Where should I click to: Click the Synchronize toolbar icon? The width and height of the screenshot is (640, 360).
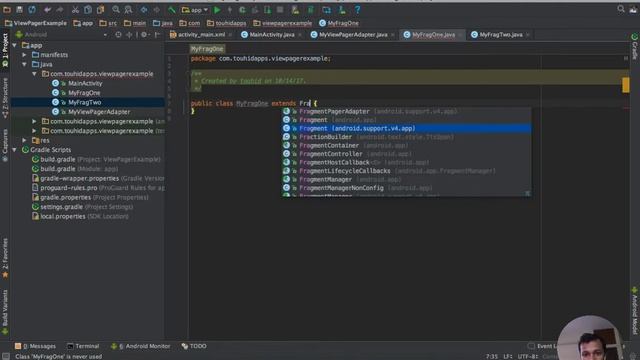tap(32, 9)
